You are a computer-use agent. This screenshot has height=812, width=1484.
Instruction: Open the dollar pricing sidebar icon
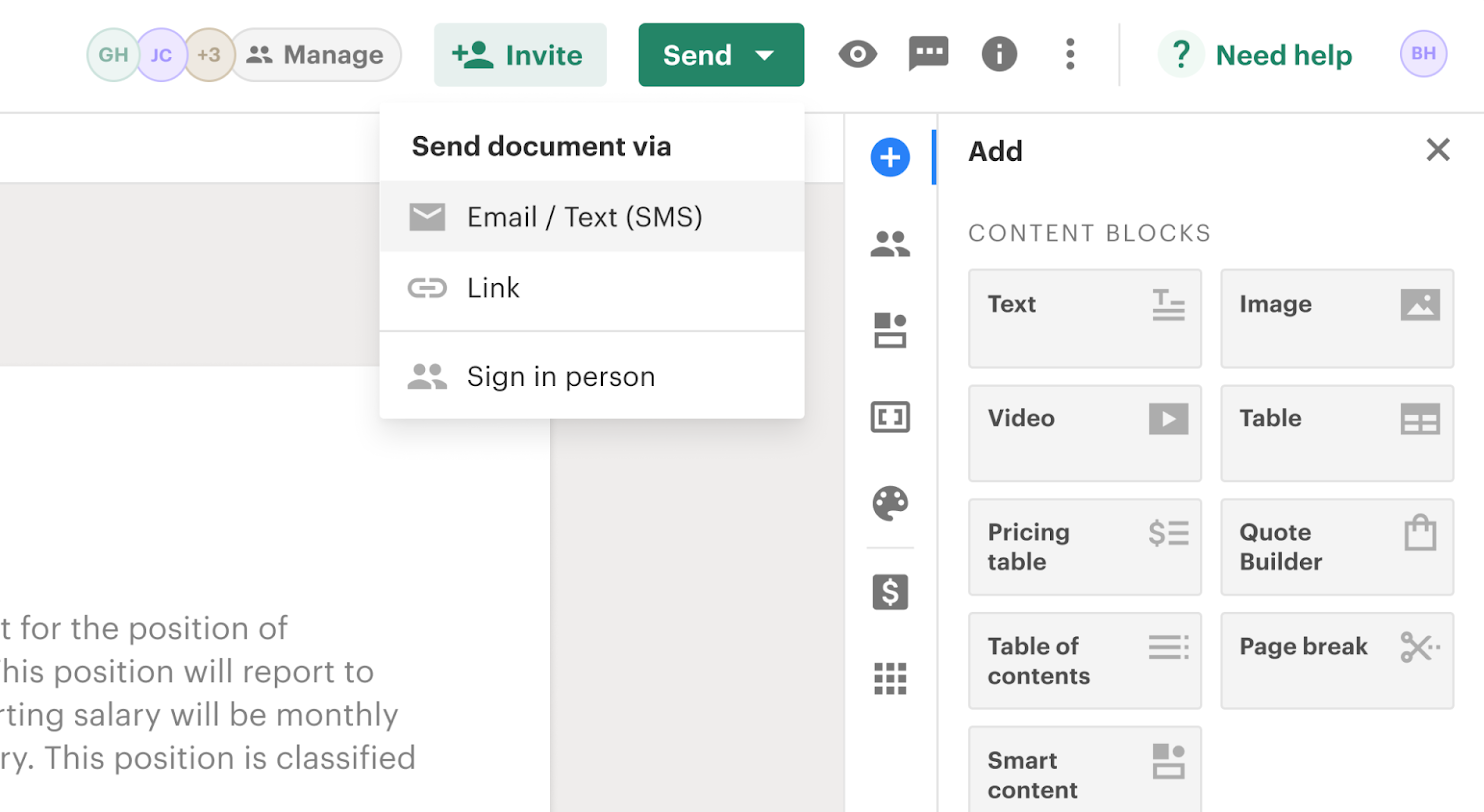(x=890, y=592)
